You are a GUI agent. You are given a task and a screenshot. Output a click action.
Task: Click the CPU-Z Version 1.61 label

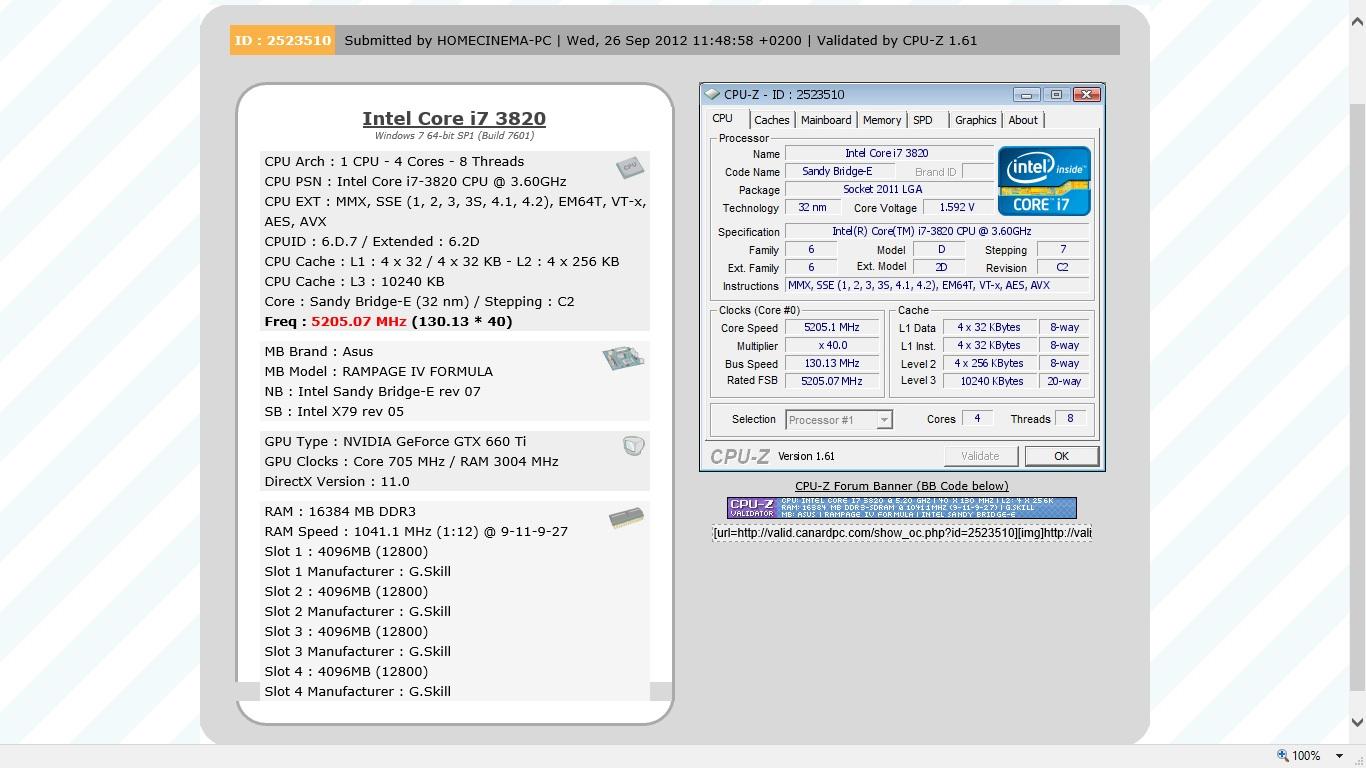pos(806,456)
